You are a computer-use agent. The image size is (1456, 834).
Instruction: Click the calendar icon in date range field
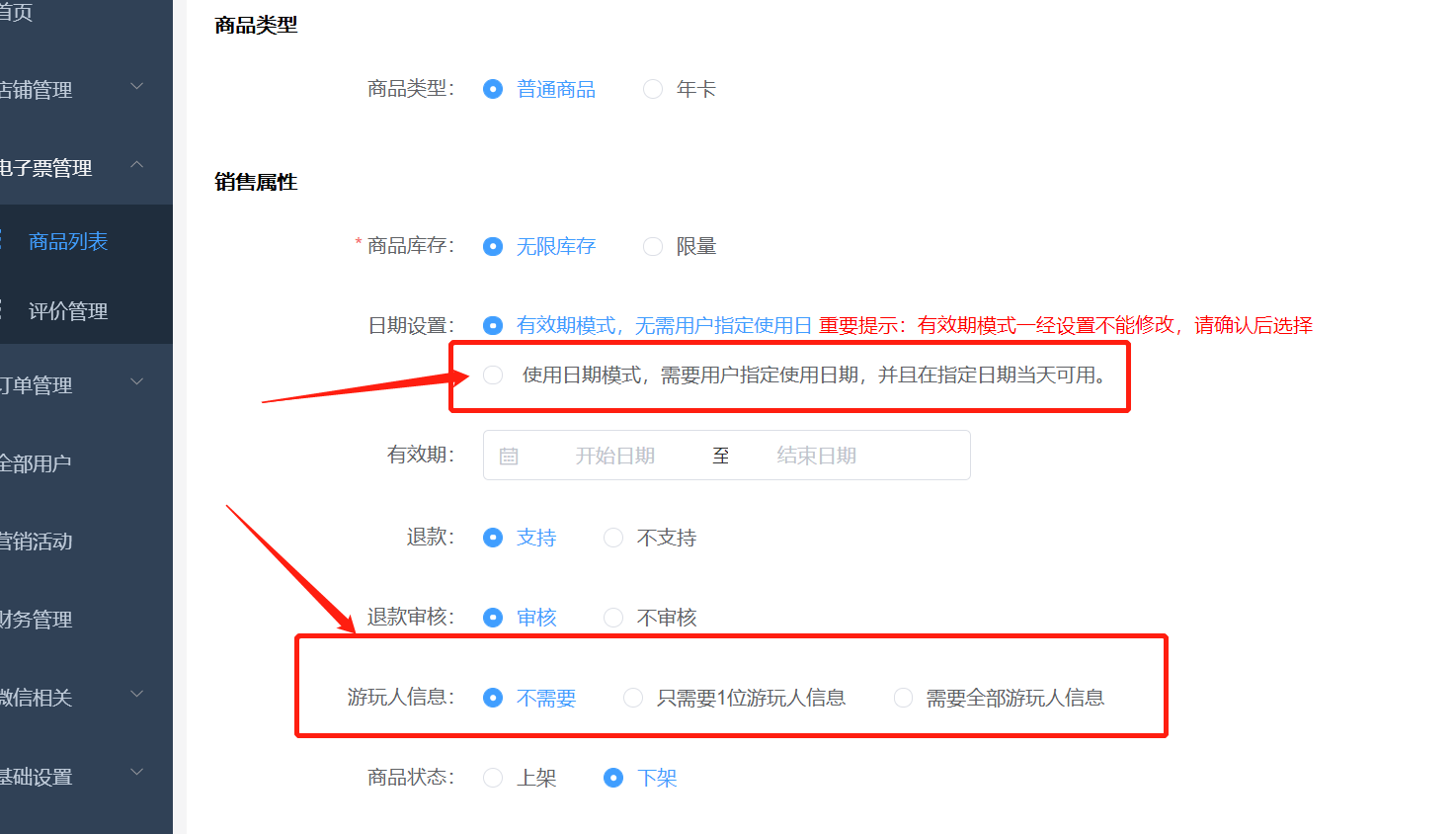[x=509, y=456]
